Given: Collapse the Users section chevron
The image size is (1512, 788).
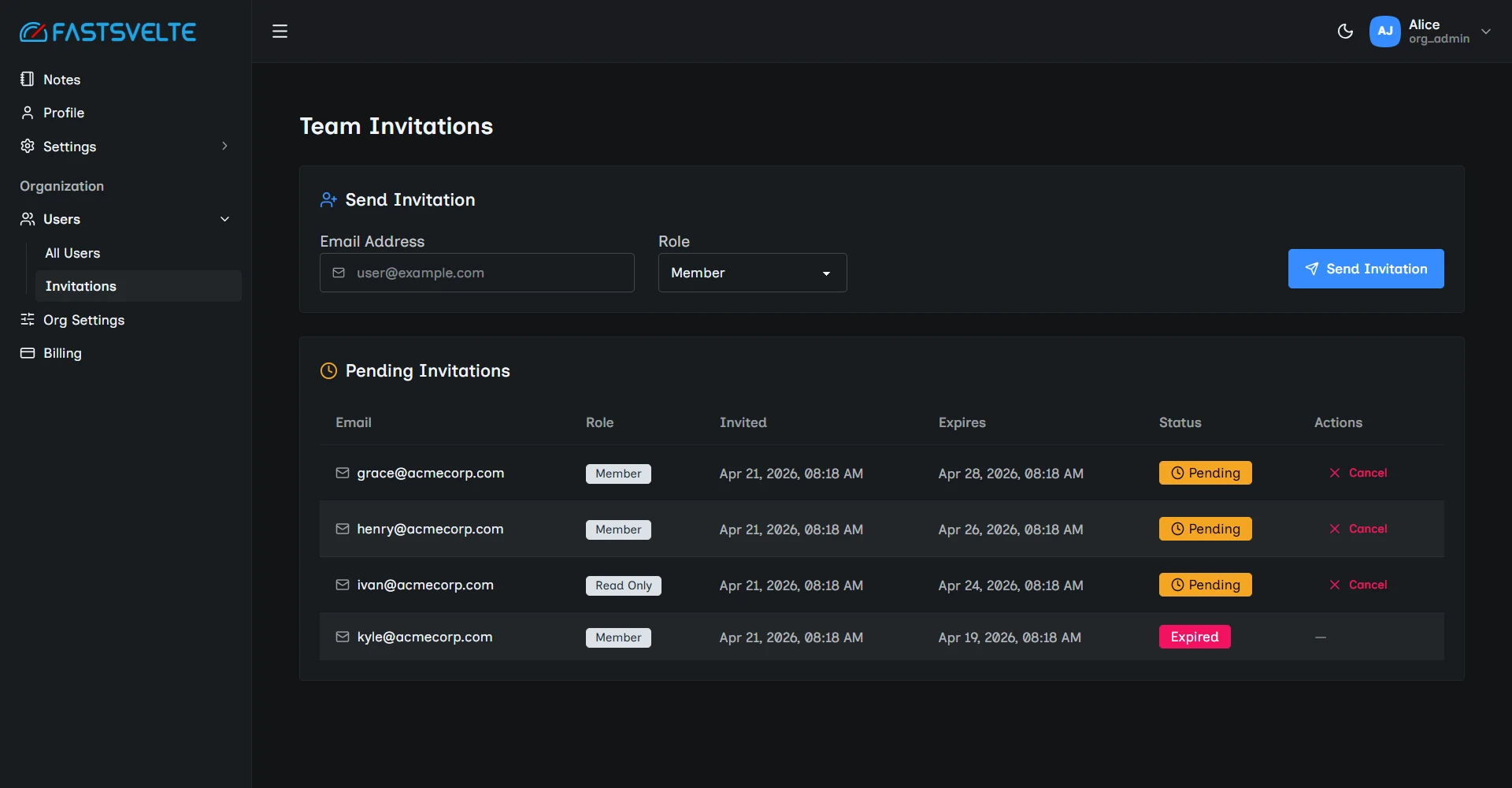Looking at the screenshot, I should [224, 219].
